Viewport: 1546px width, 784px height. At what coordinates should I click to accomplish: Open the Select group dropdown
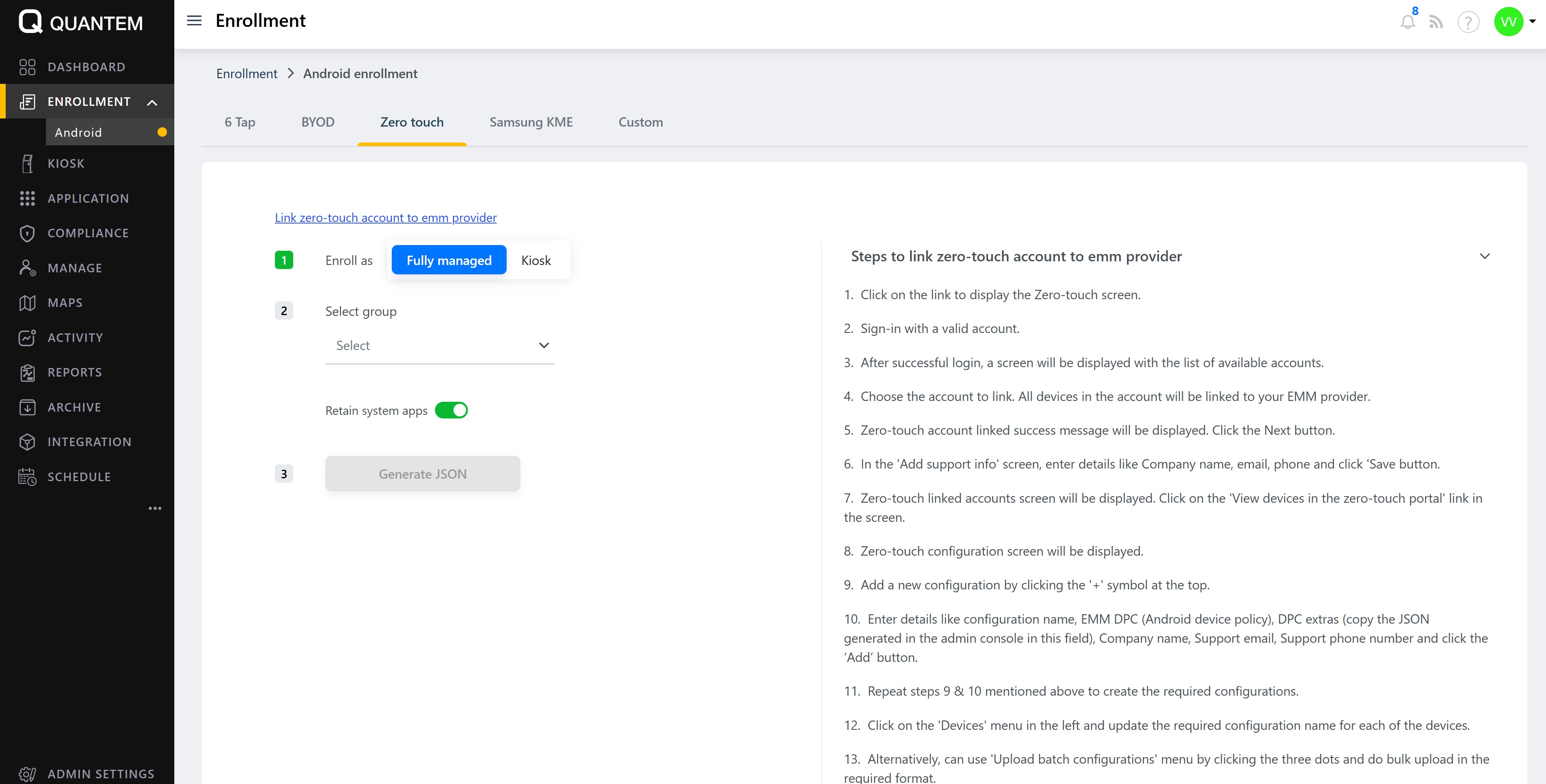pos(439,346)
